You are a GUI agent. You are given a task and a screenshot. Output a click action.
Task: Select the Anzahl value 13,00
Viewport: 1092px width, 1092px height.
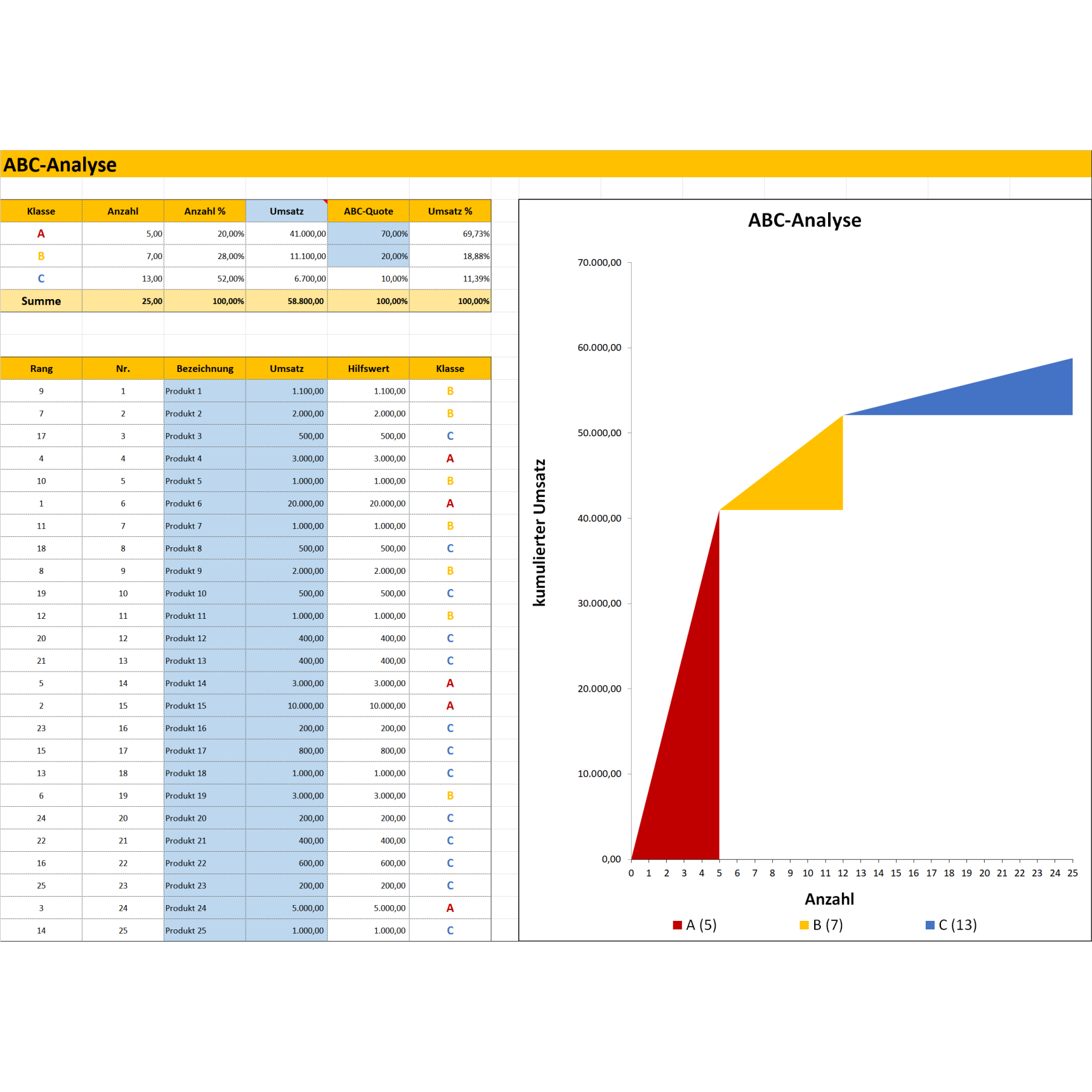[123, 278]
